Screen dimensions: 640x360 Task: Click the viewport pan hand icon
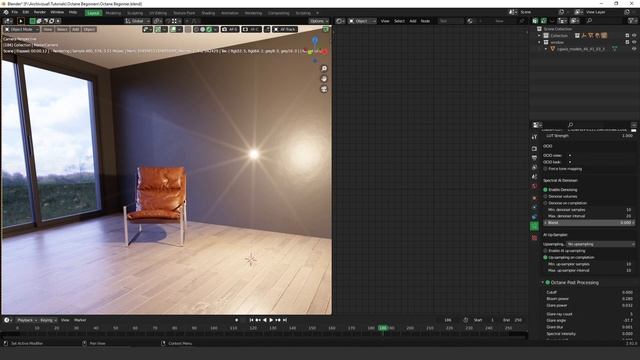click(324, 79)
